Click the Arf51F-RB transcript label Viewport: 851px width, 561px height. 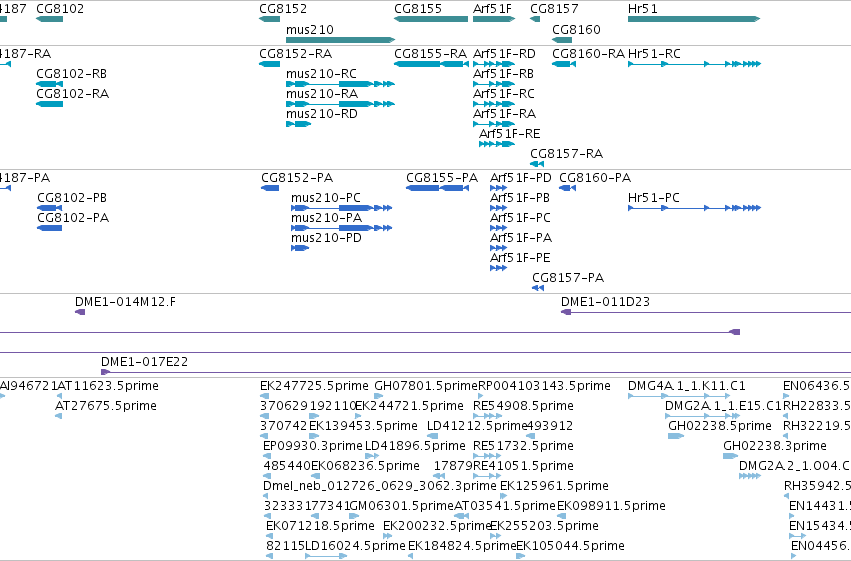tap(504, 74)
